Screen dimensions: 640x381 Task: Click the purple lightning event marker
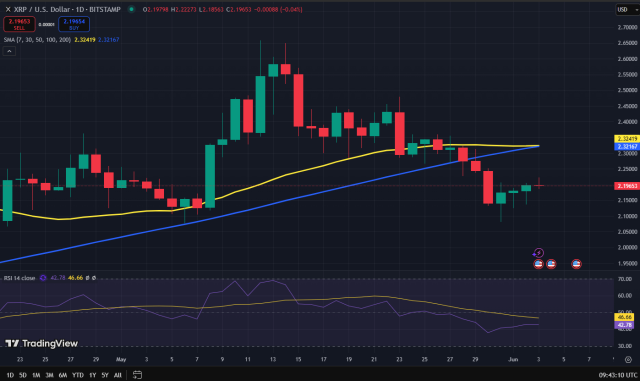pos(538,253)
